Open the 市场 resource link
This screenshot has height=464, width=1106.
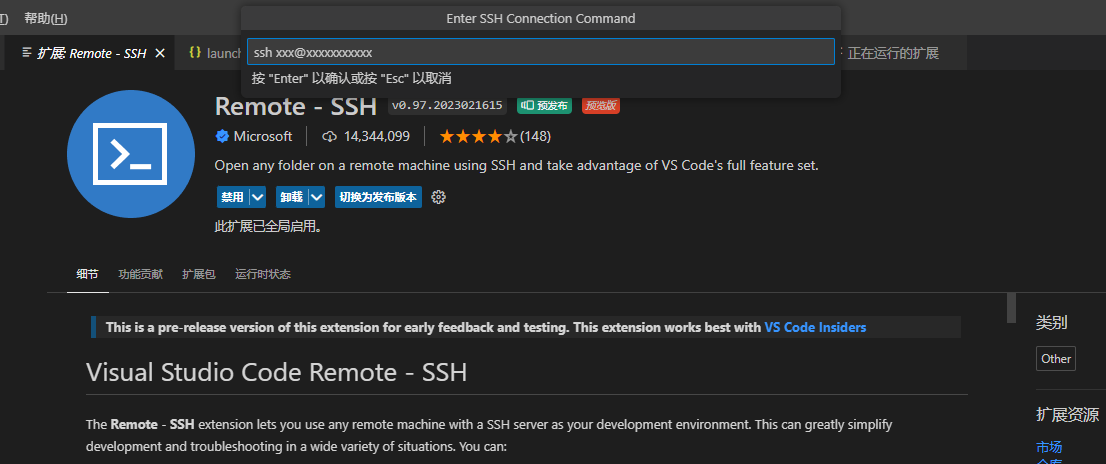(x=1049, y=447)
